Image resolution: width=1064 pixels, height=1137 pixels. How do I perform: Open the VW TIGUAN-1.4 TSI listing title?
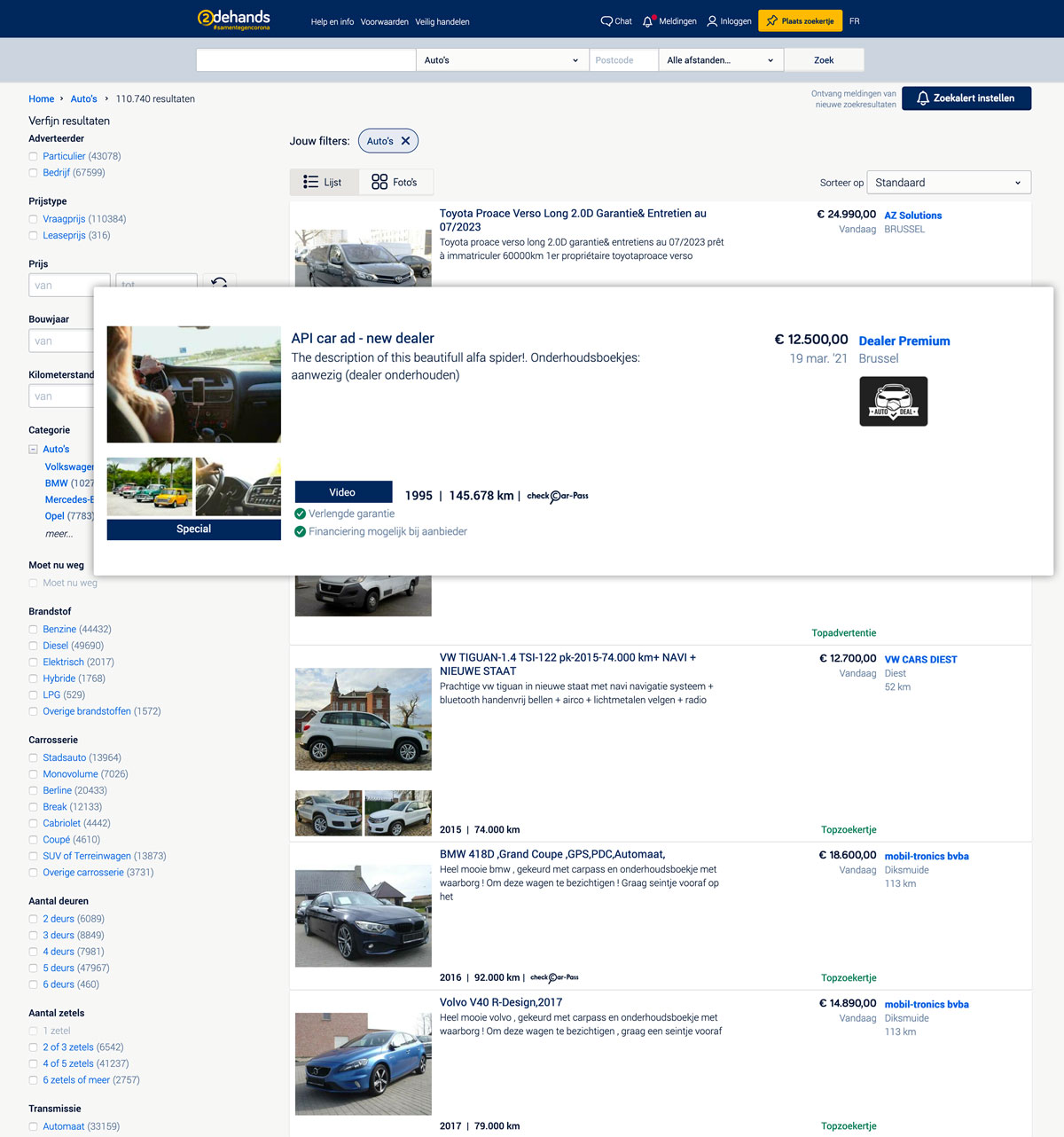pyautogui.click(x=567, y=664)
